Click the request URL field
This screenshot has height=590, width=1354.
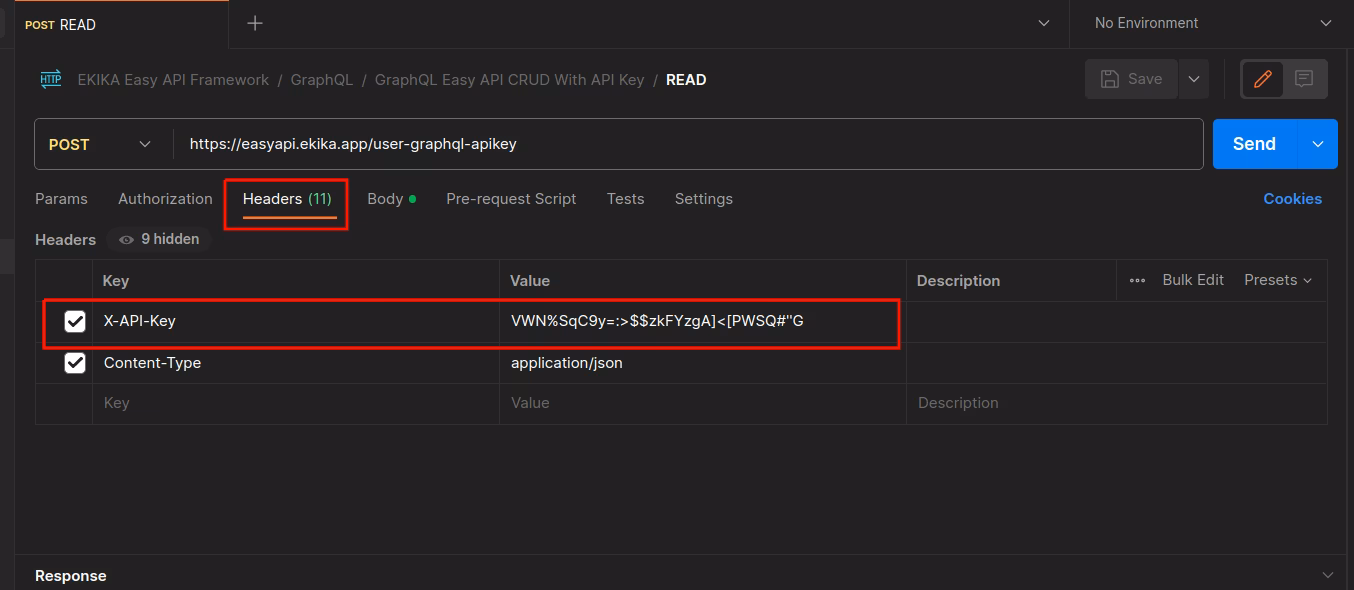pos(688,144)
